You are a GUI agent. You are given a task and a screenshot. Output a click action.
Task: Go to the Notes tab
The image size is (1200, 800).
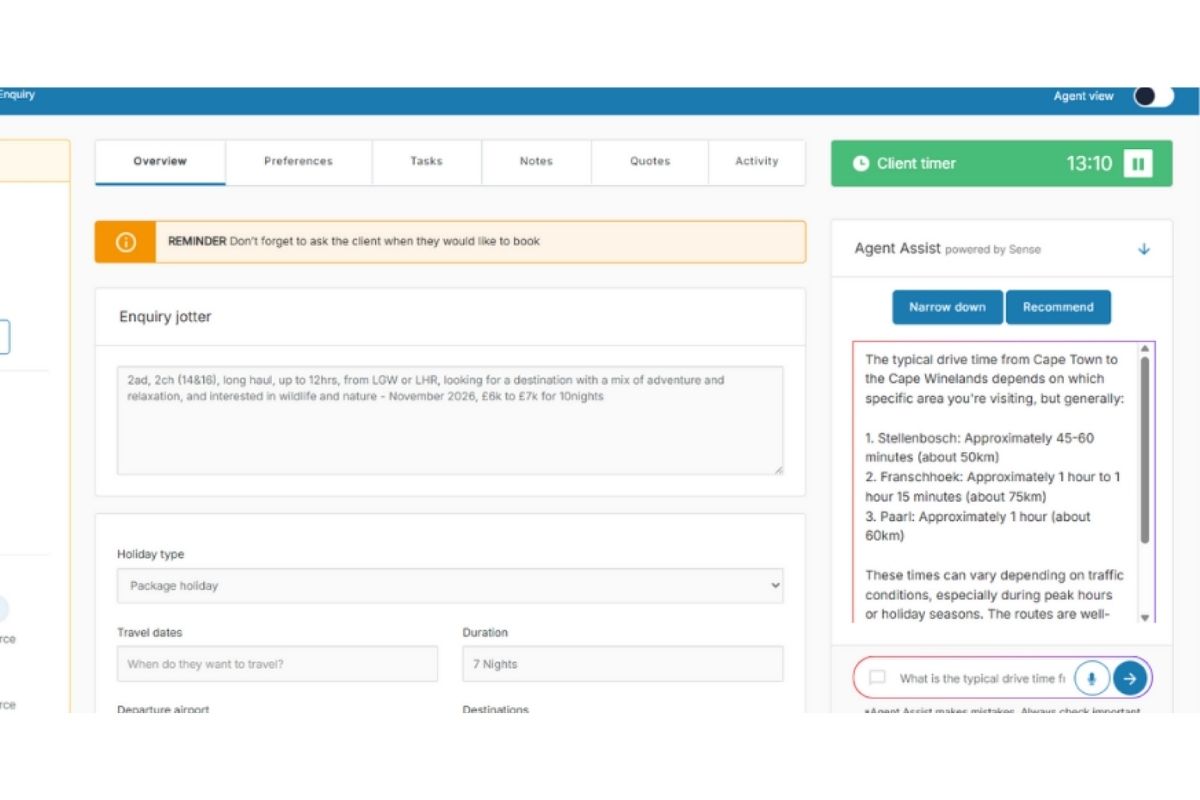coord(536,161)
